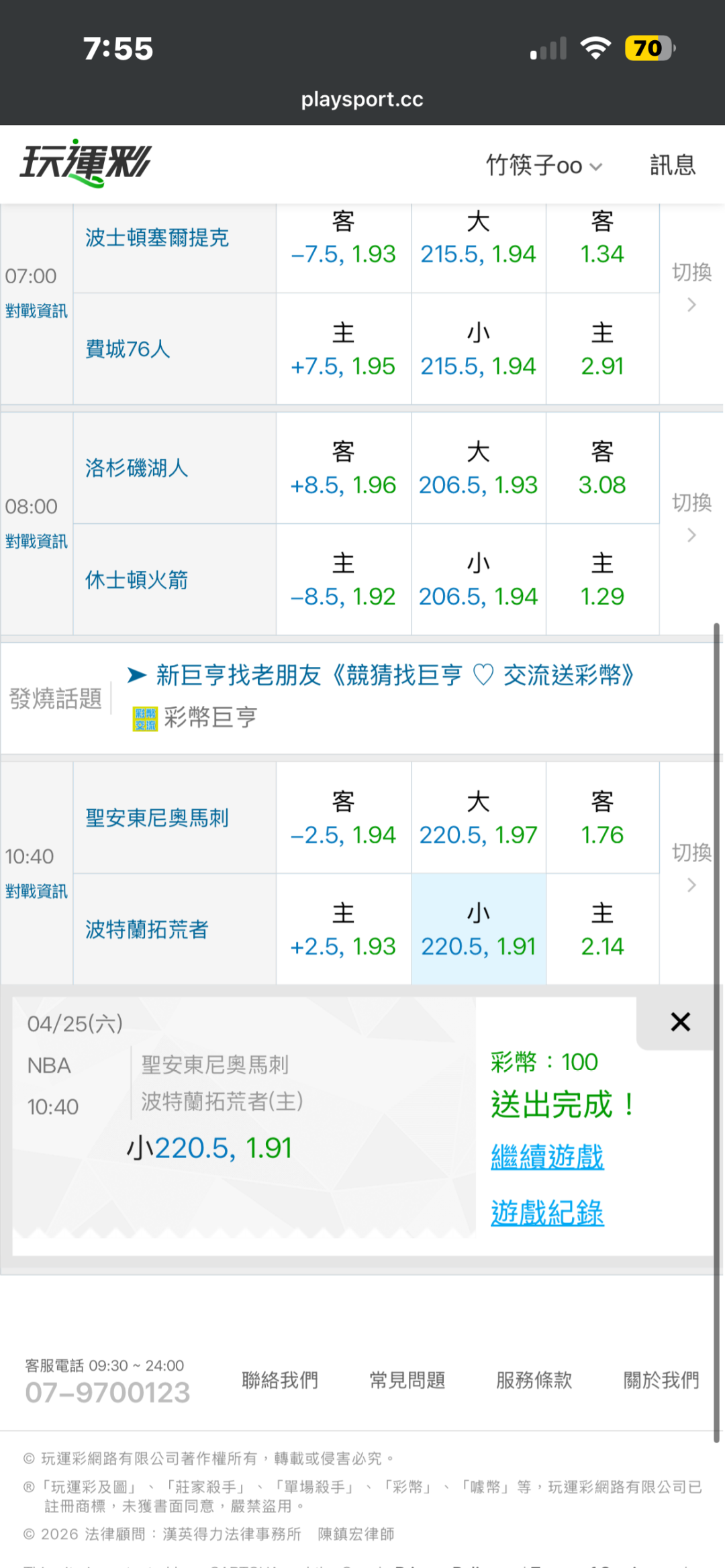The image size is (725, 1568).
Task: Choose 客 1.76 Spurs moneyline
Action: point(603,818)
